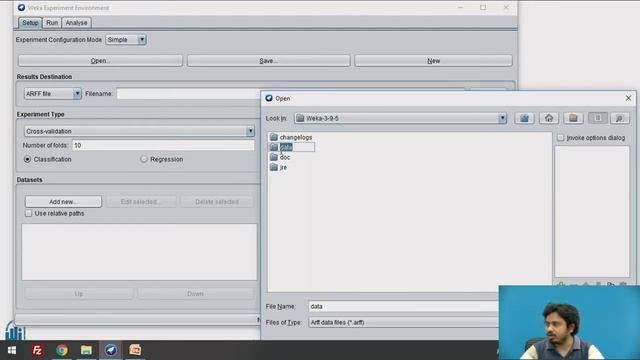
Task: Click the Edit selected... button
Action: (x=141, y=202)
